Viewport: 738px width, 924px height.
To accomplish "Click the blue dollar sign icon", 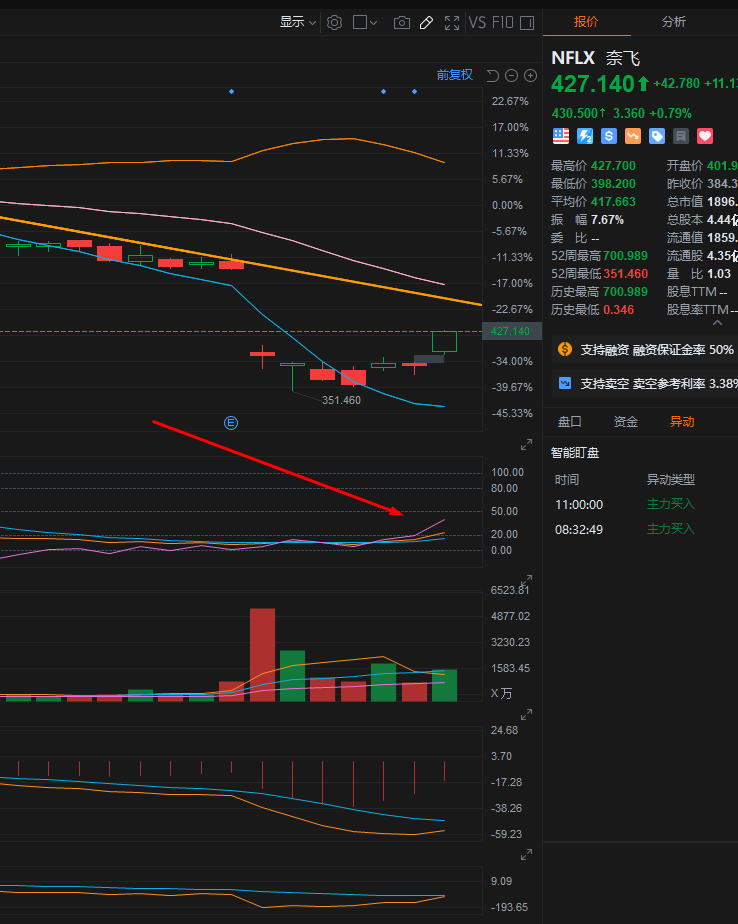I will [609, 136].
